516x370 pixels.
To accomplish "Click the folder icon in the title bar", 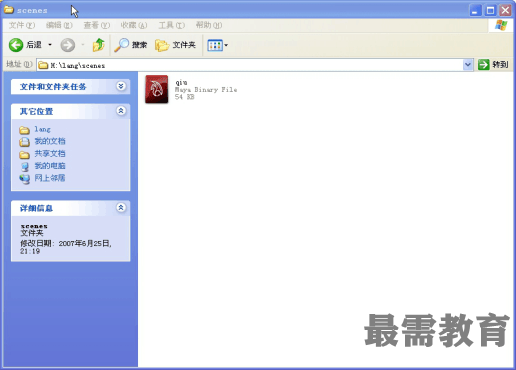I will click(x=9, y=10).
